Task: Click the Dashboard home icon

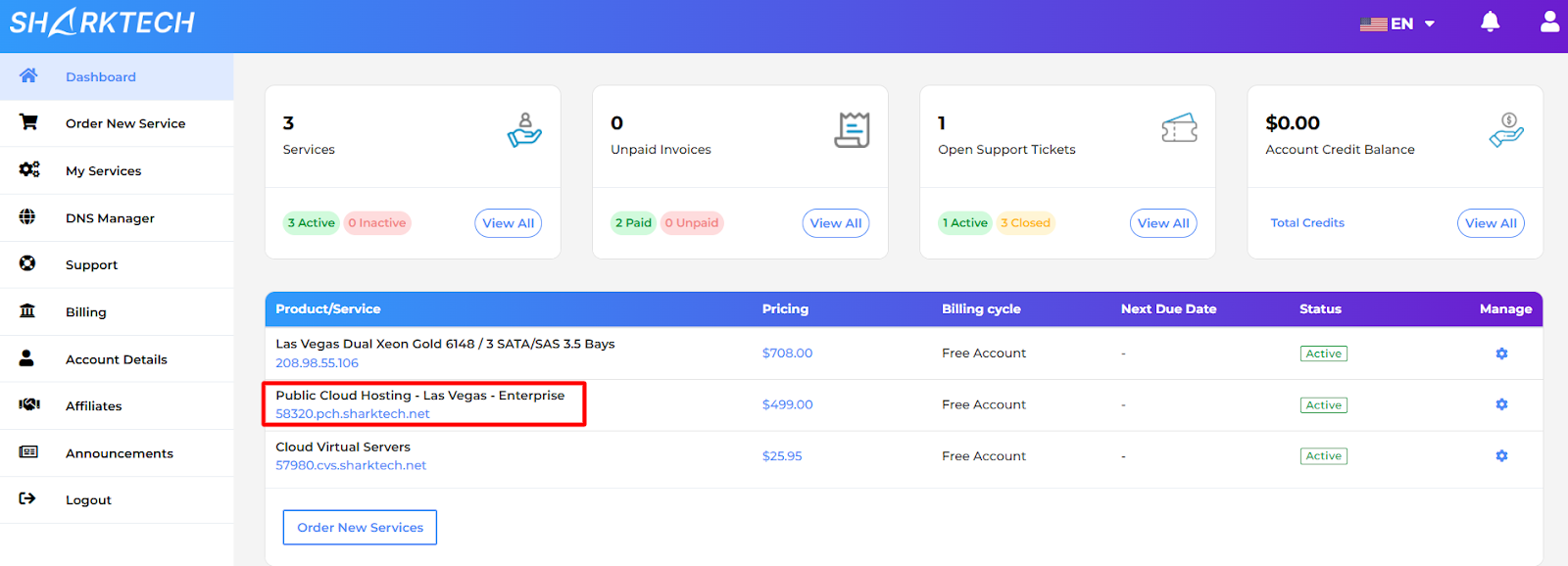Action: (x=28, y=75)
